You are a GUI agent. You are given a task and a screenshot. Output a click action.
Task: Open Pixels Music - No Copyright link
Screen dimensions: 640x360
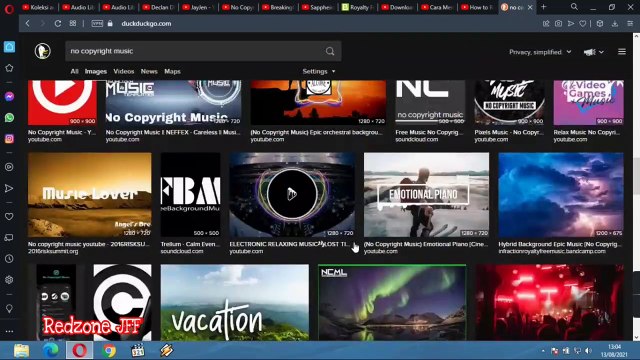click(x=509, y=132)
